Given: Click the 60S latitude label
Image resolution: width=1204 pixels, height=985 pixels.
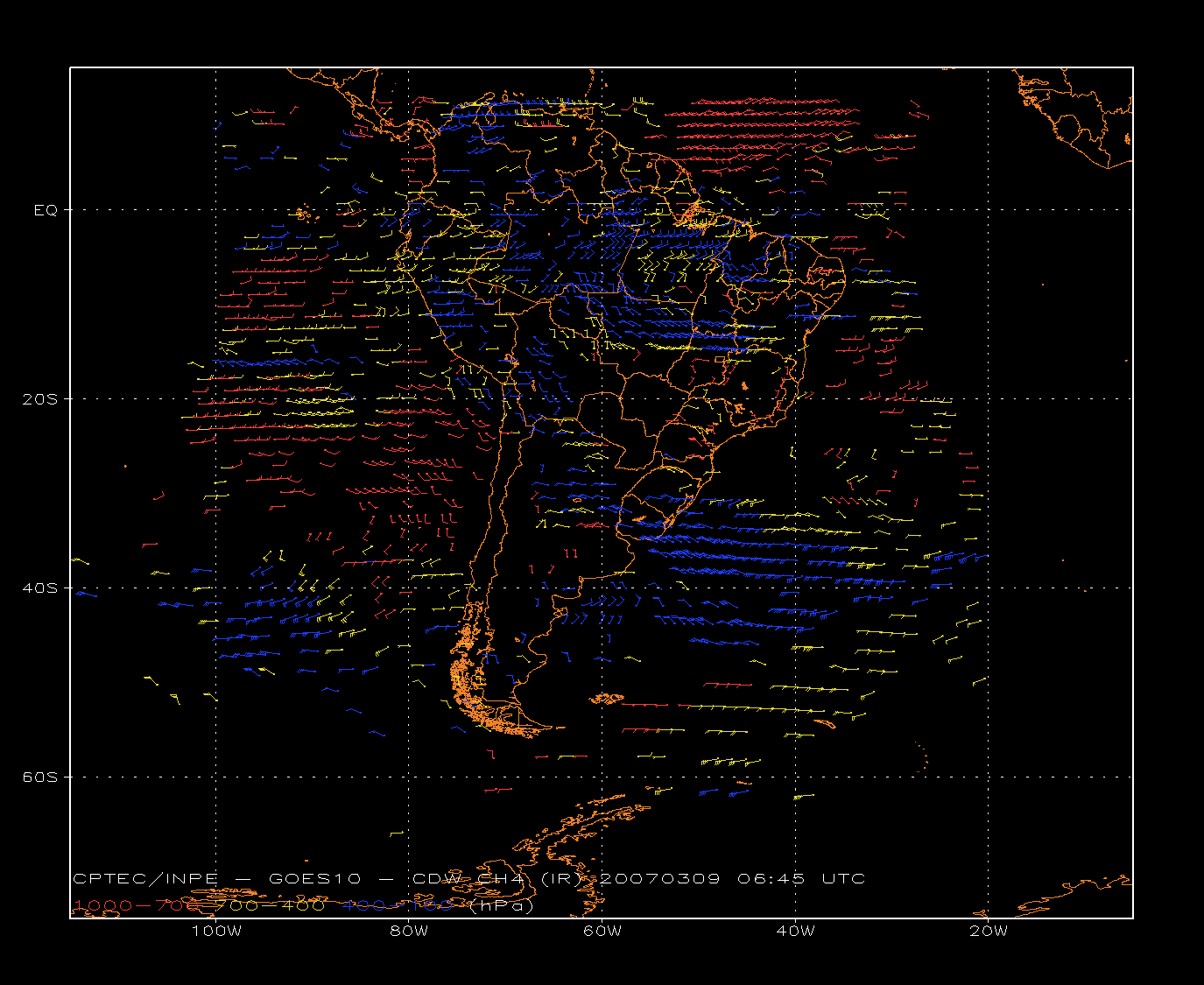Looking at the screenshot, I should point(39,777).
